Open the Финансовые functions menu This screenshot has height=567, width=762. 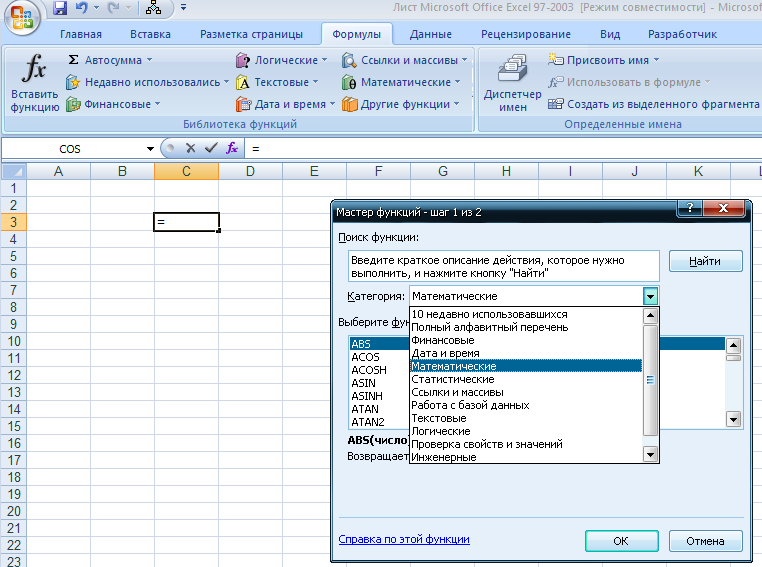point(113,104)
